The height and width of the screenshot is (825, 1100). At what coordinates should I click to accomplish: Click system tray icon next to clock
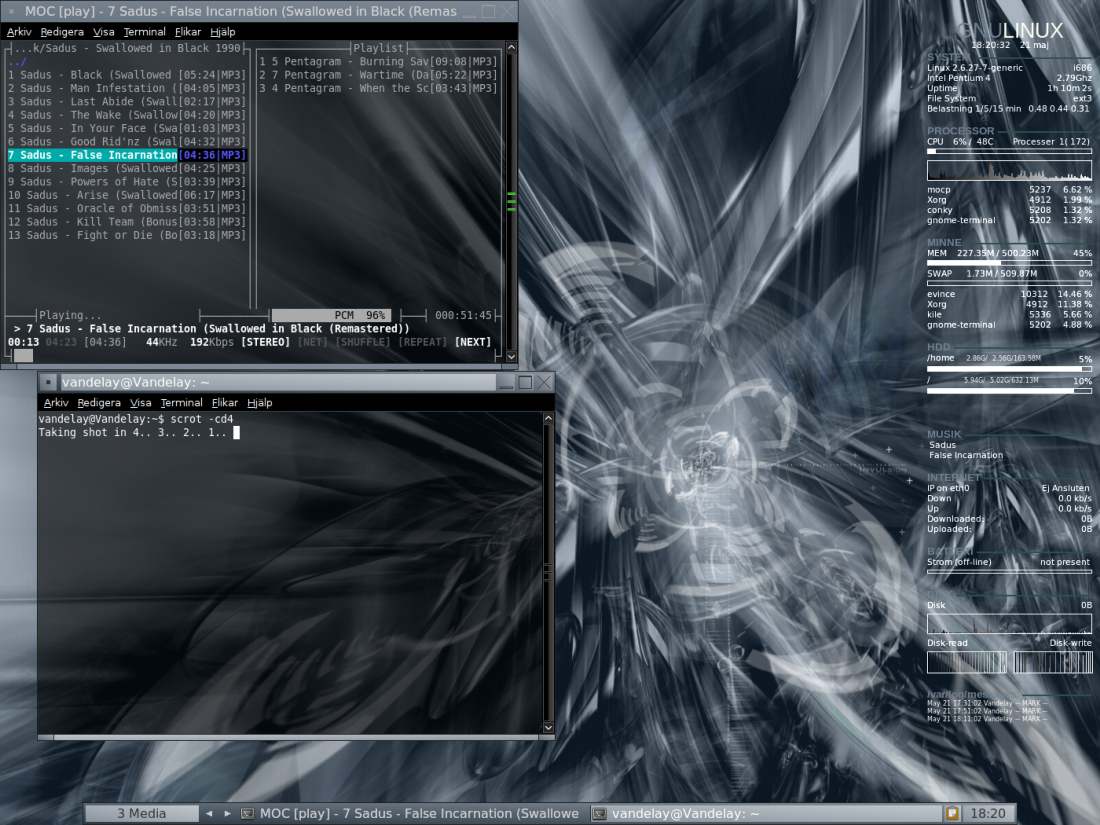952,813
